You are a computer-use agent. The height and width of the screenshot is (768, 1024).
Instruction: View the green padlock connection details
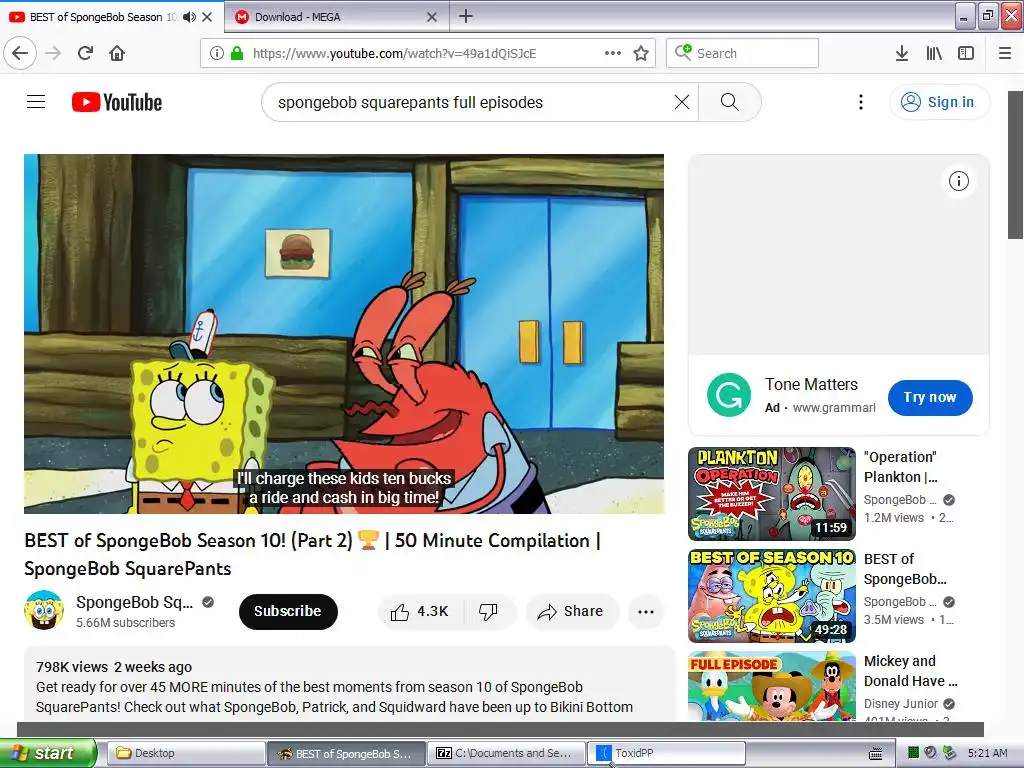[x=236, y=53]
